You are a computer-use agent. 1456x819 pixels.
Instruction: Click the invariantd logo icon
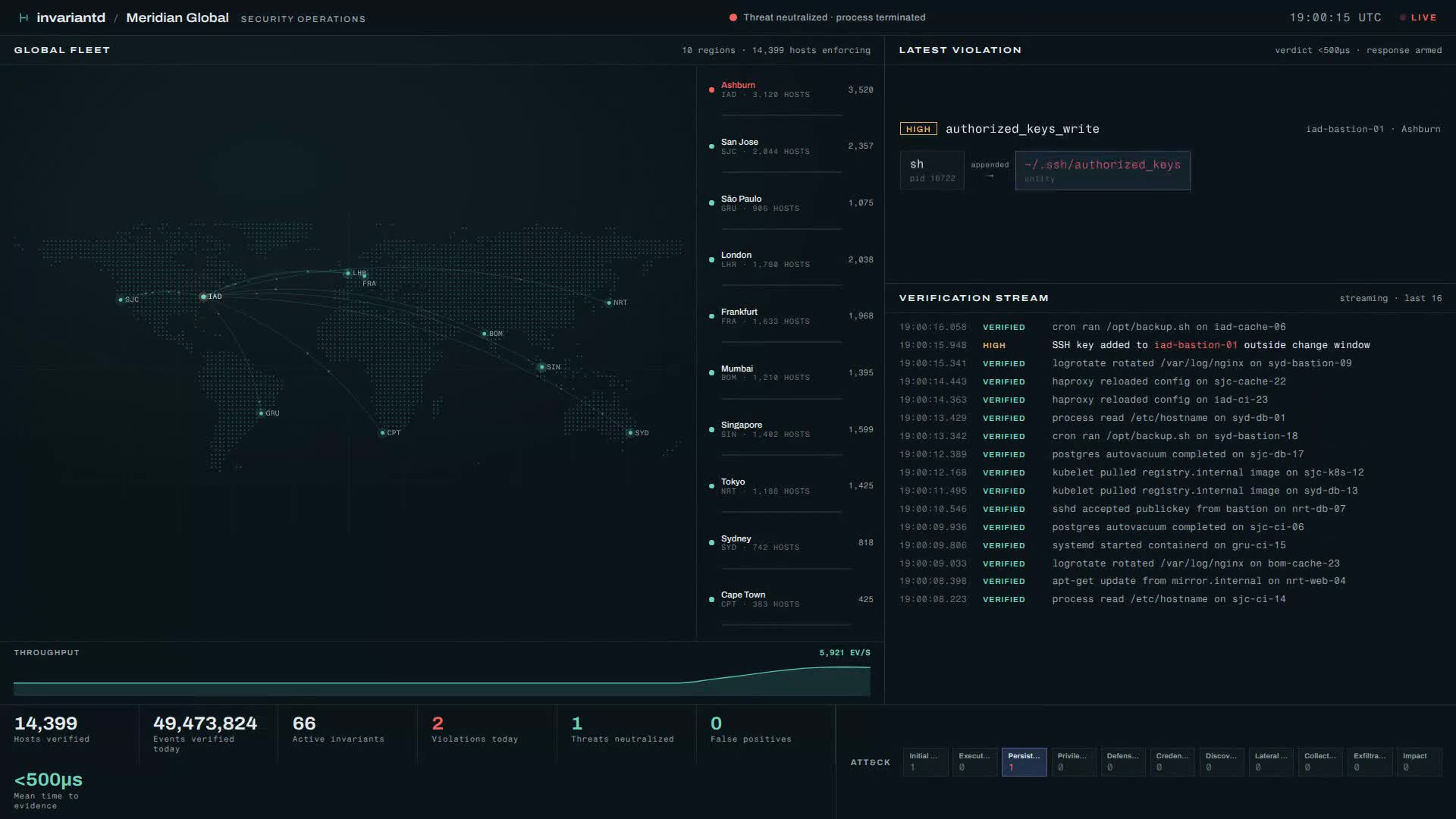click(x=24, y=17)
